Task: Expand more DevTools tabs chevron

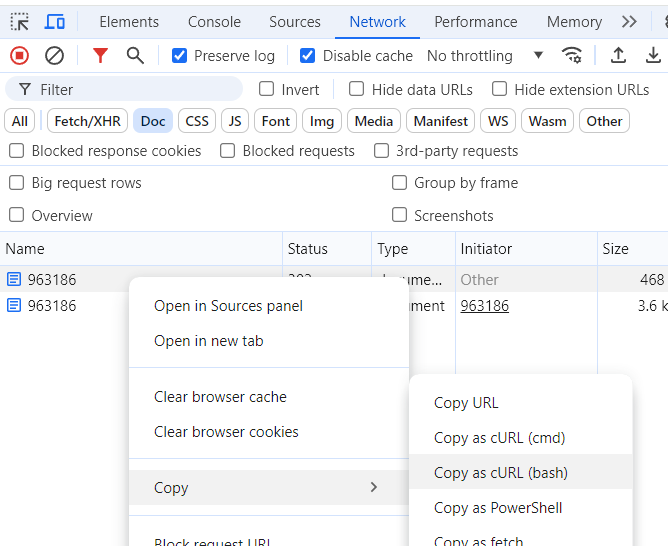Action: 629,22
